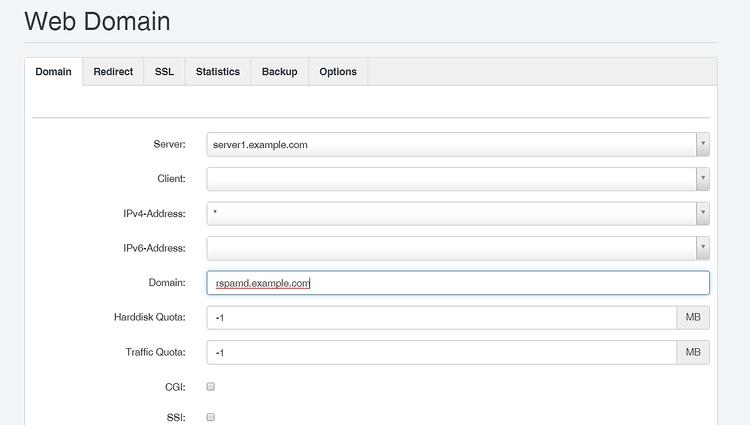Image resolution: width=750 pixels, height=425 pixels.
Task: Click the MB unit beside Harddisk Quota
Action: tap(693, 318)
